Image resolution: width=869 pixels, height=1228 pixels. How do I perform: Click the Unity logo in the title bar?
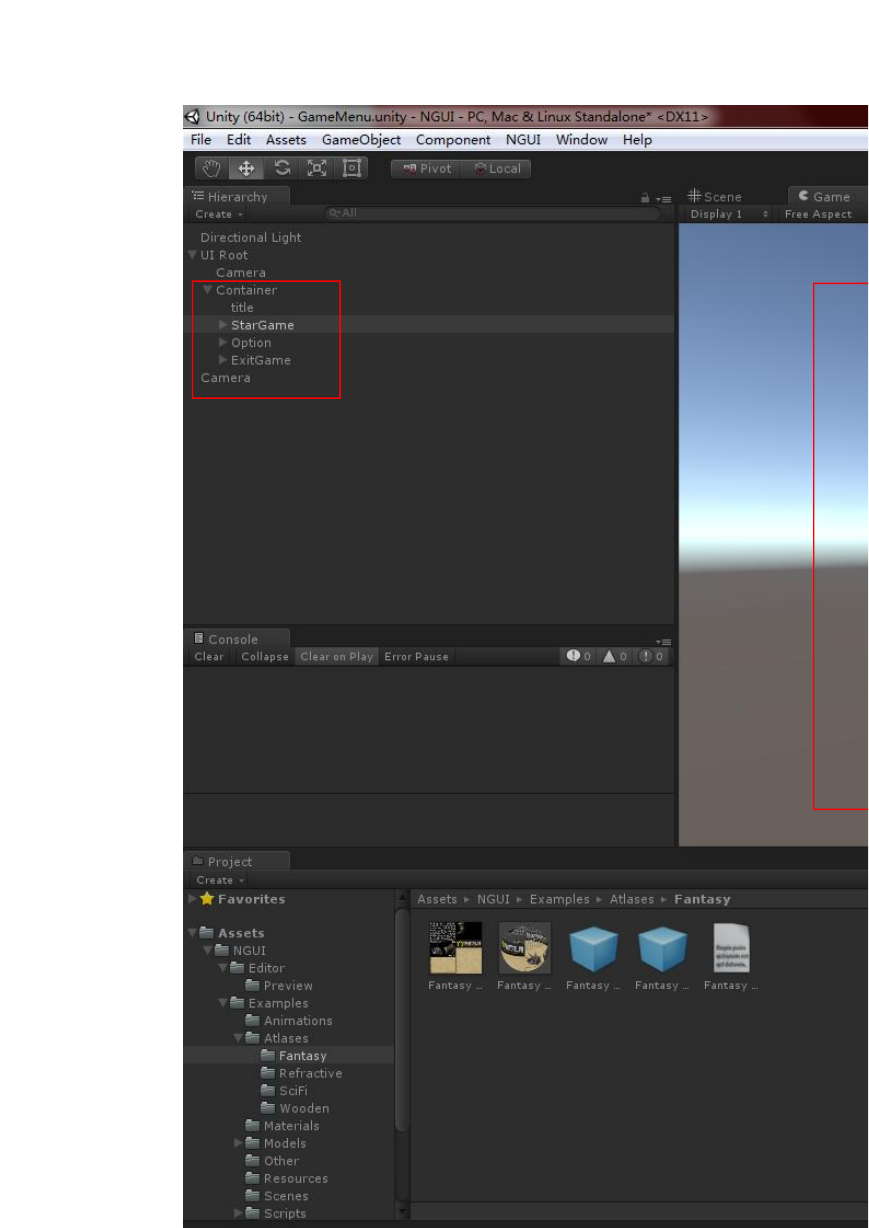193,117
